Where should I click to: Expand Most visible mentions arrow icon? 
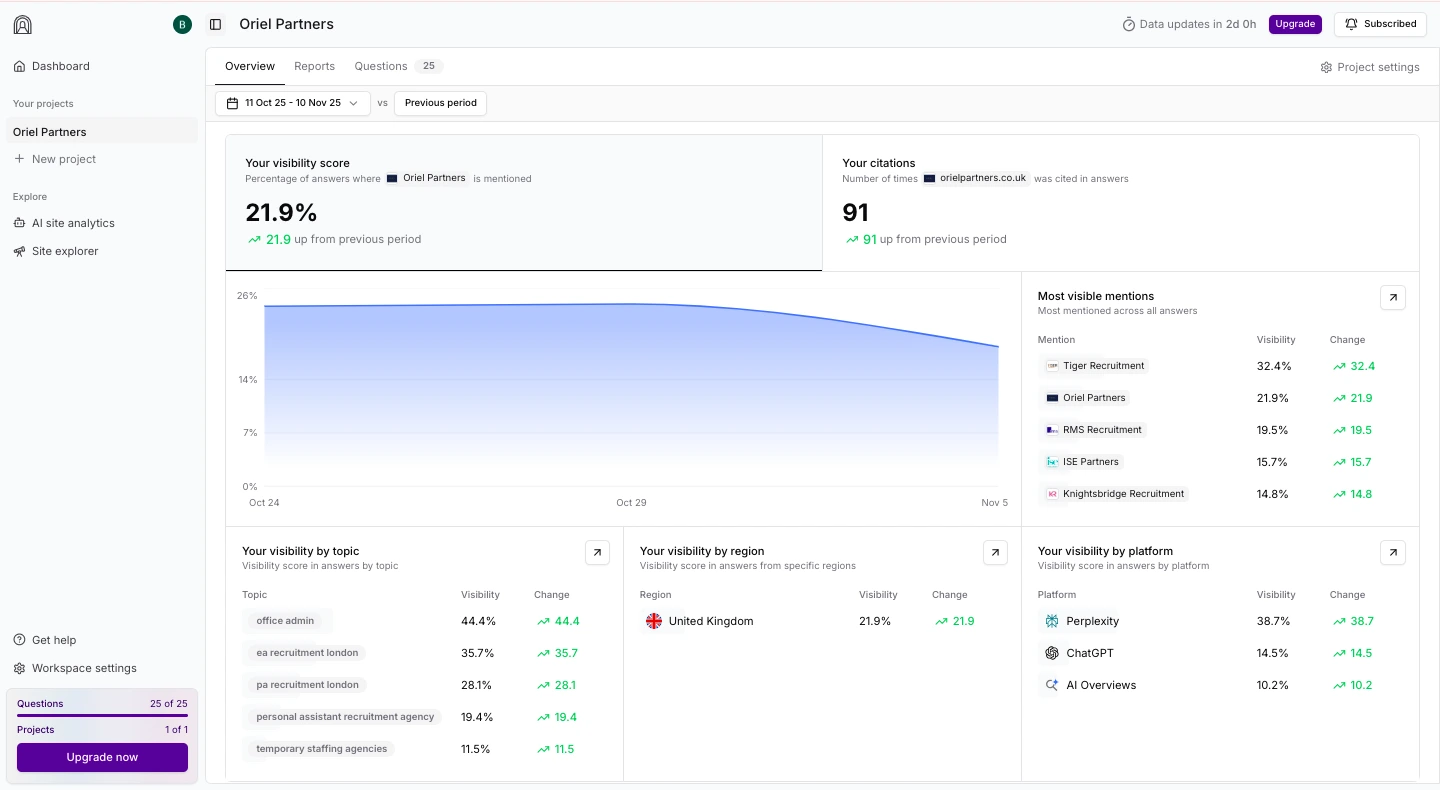pyautogui.click(x=1392, y=297)
